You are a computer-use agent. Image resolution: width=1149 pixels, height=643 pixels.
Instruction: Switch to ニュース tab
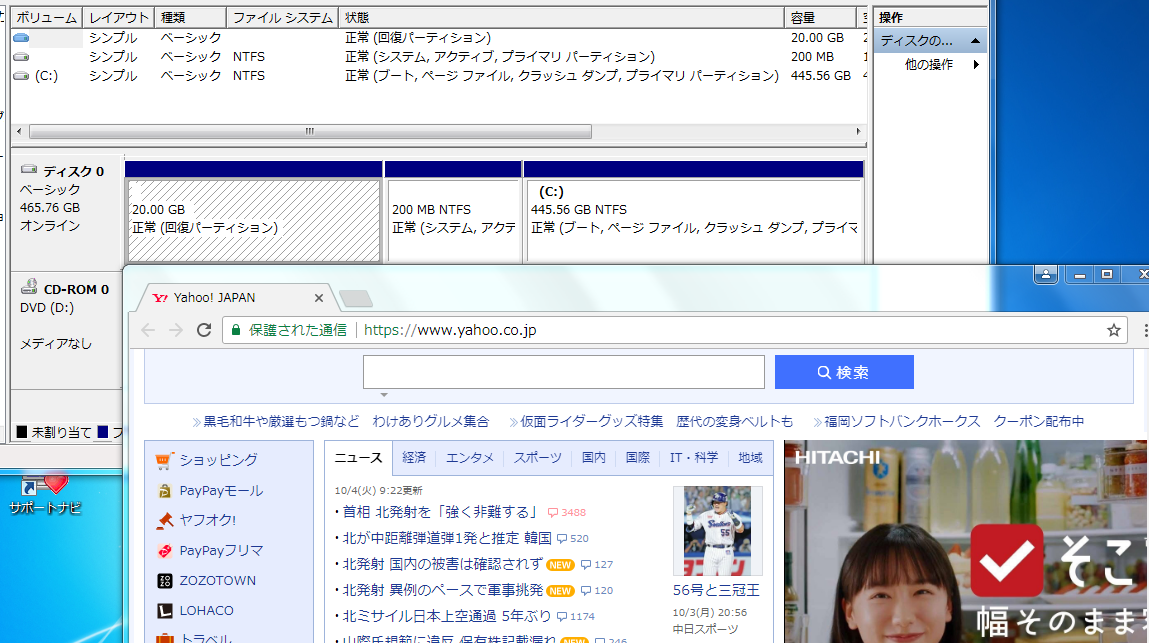click(x=358, y=458)
